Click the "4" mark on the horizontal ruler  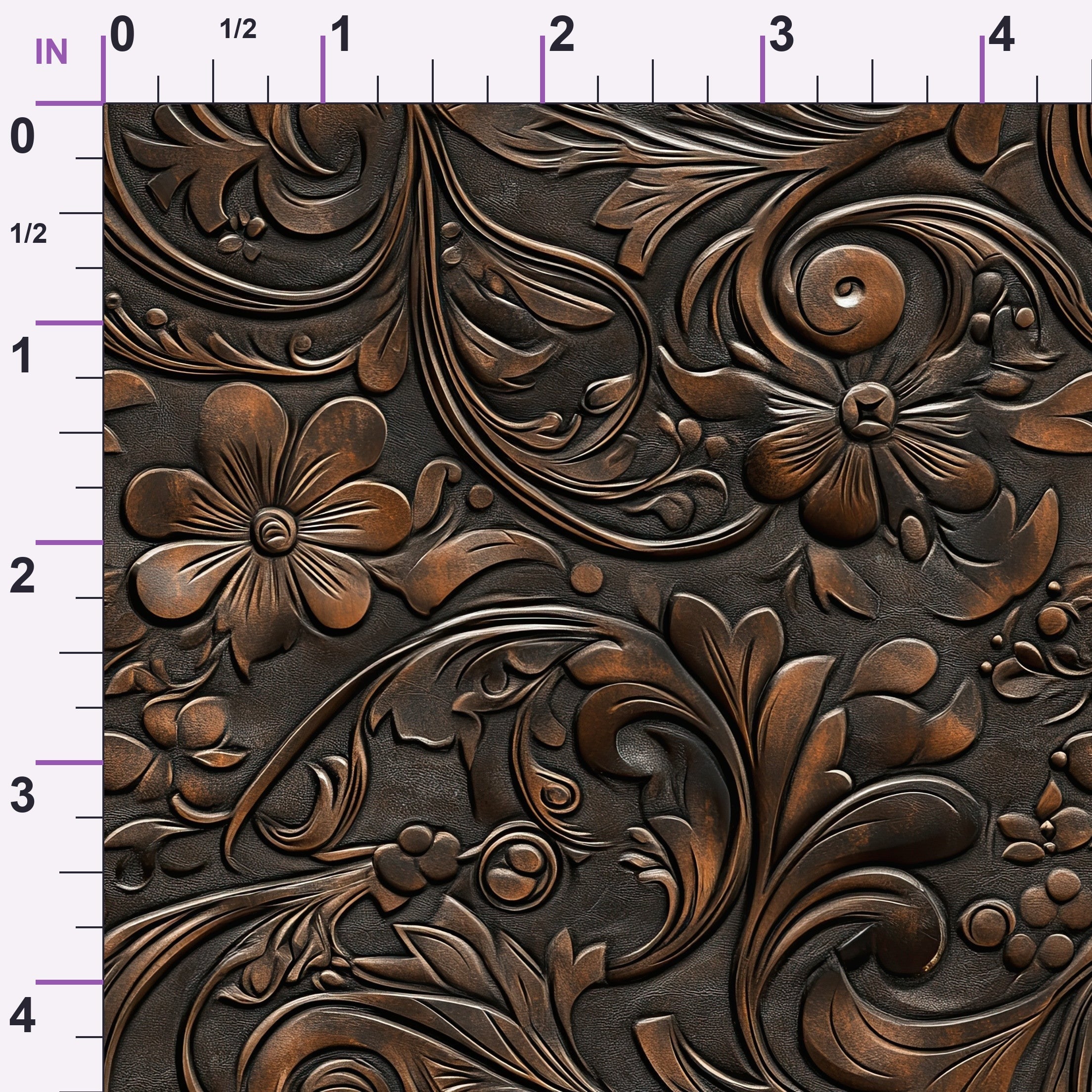[1001, 35]
